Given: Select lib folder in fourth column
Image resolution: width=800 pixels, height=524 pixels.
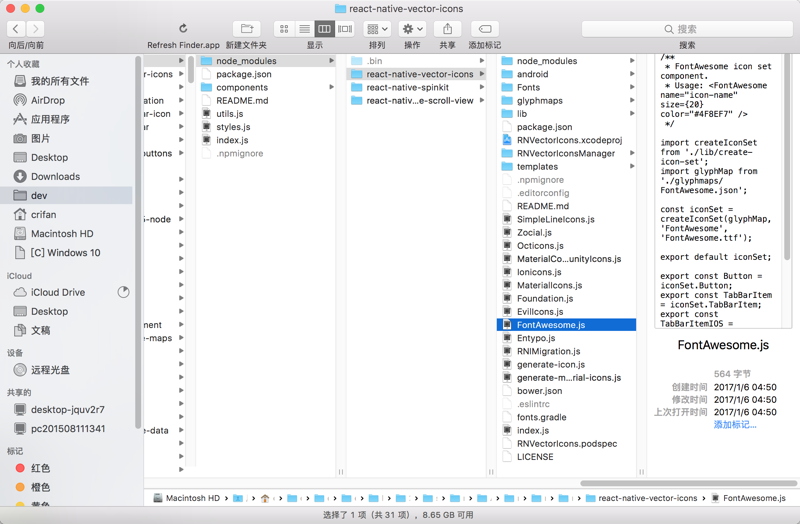Looking at the screenshot, I should tap(566, 114).
